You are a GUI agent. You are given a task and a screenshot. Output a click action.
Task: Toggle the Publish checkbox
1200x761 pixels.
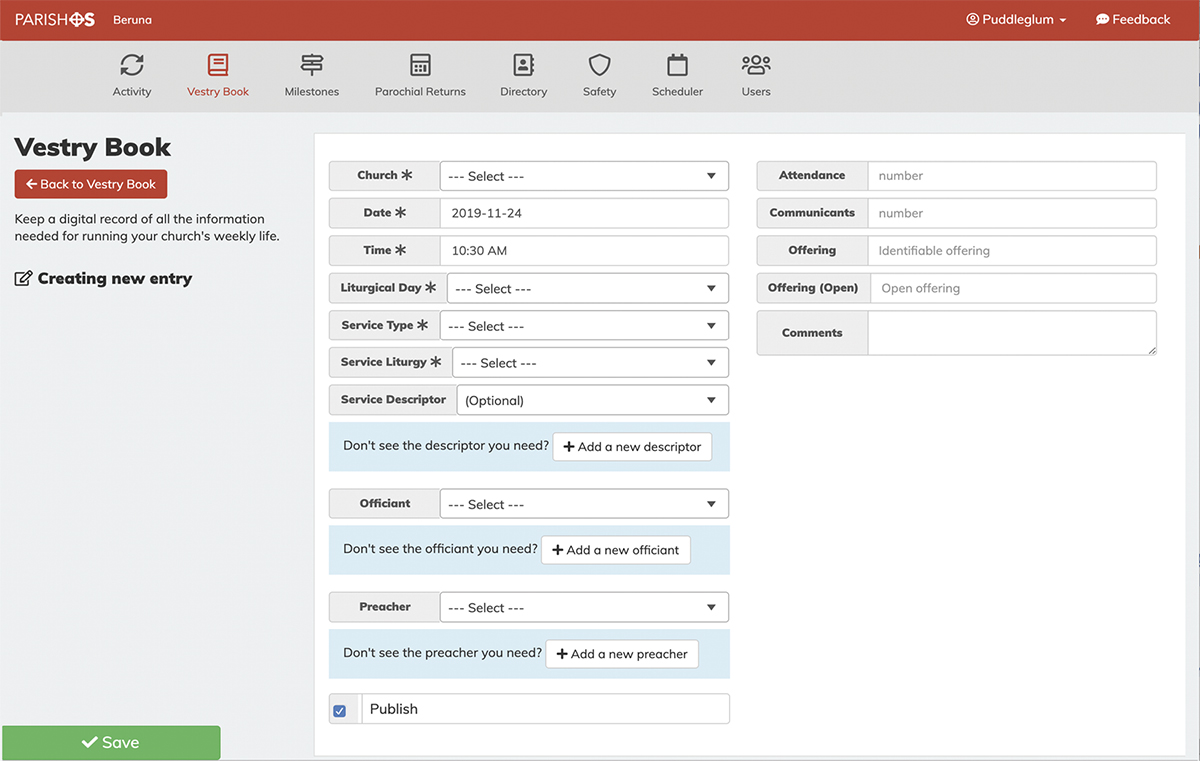(x=340, y=711)
